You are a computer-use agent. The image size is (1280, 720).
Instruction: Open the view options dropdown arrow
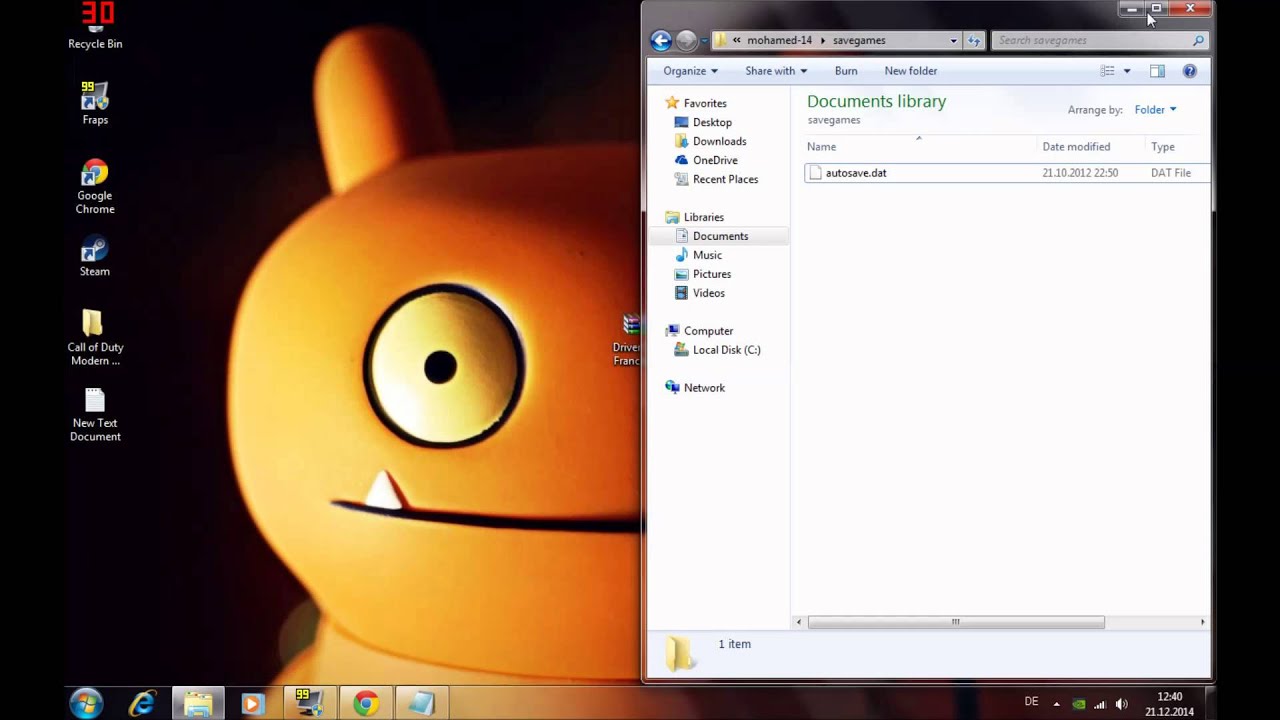pos(1126,71)
